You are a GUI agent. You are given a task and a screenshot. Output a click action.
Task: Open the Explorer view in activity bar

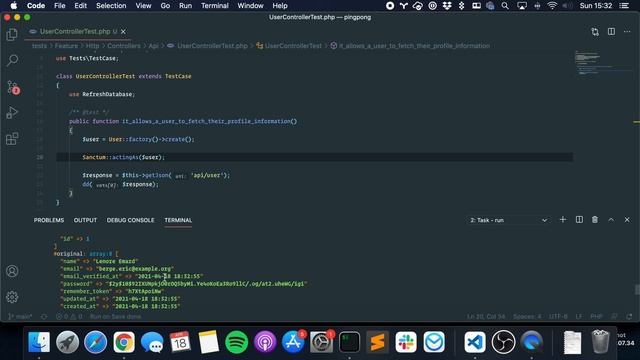12,35
